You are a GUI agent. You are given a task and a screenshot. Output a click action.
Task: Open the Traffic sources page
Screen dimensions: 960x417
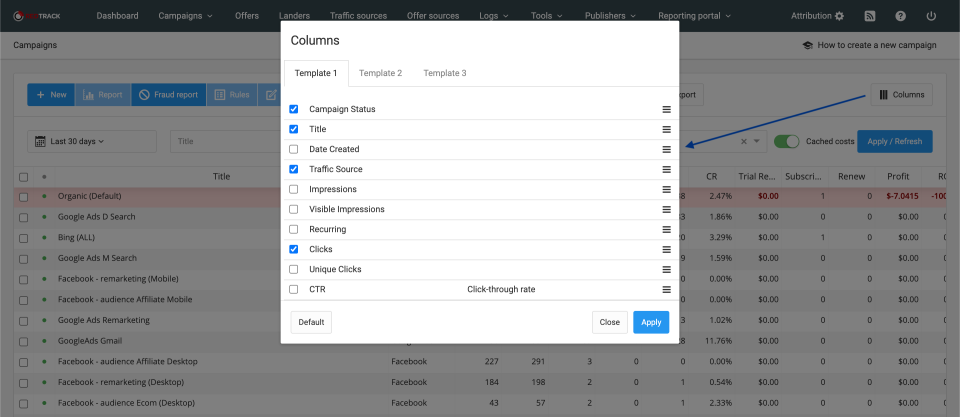pos(358,16)
